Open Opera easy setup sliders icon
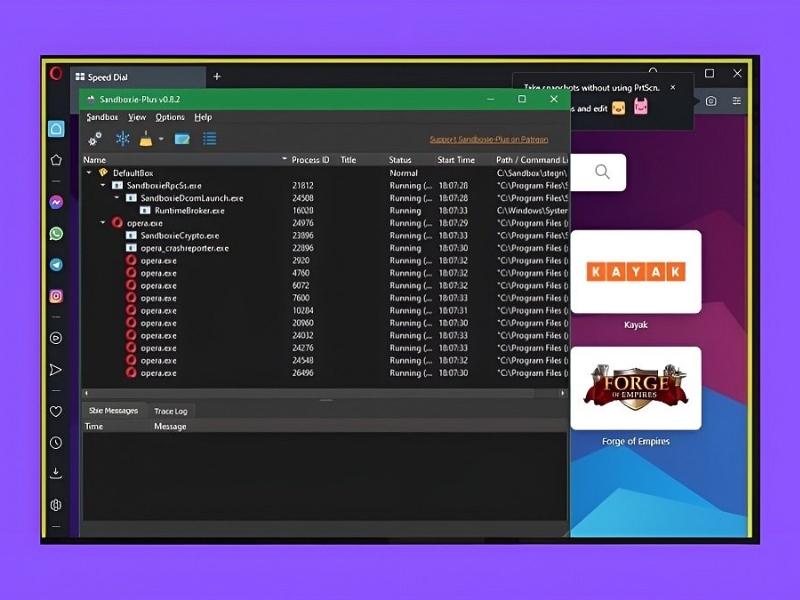Viewport: 800px width, 600px height. 737,101
